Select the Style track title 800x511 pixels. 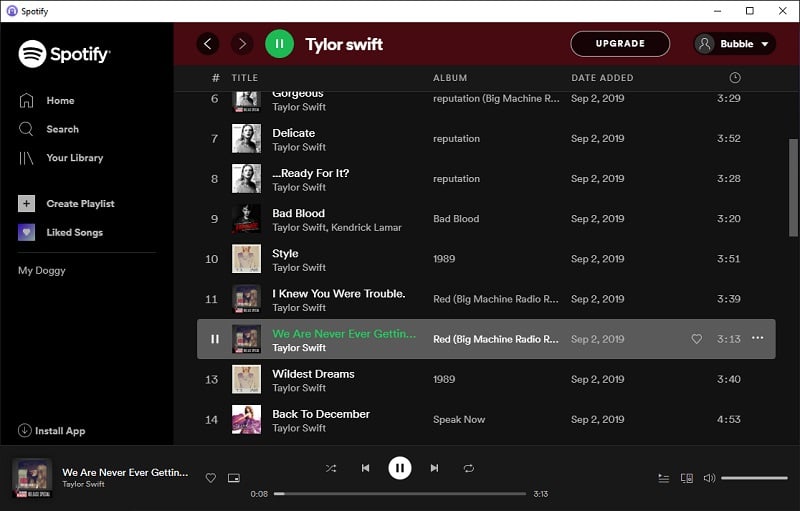285,253
